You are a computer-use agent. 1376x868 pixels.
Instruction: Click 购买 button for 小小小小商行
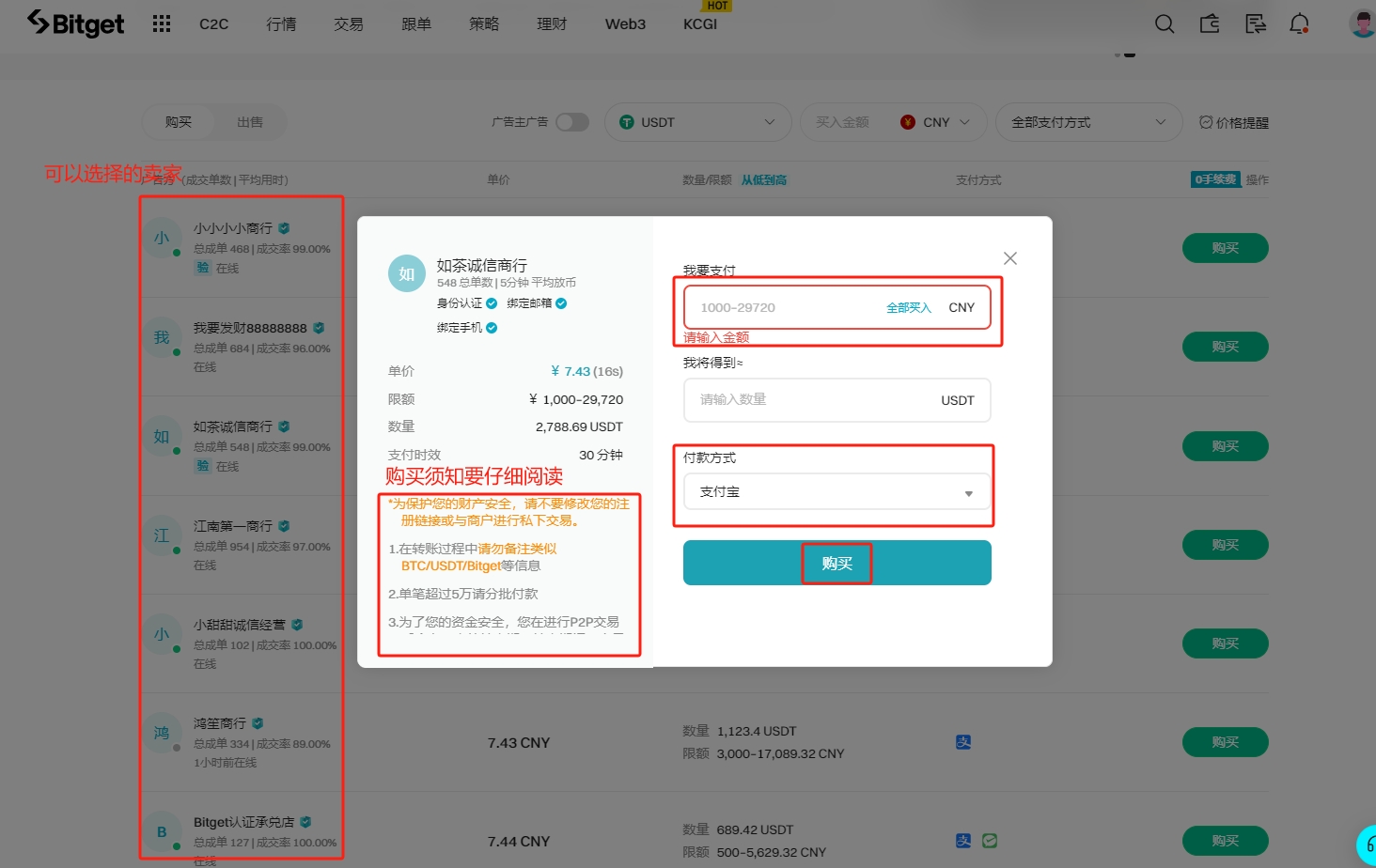click(1226, 248)
